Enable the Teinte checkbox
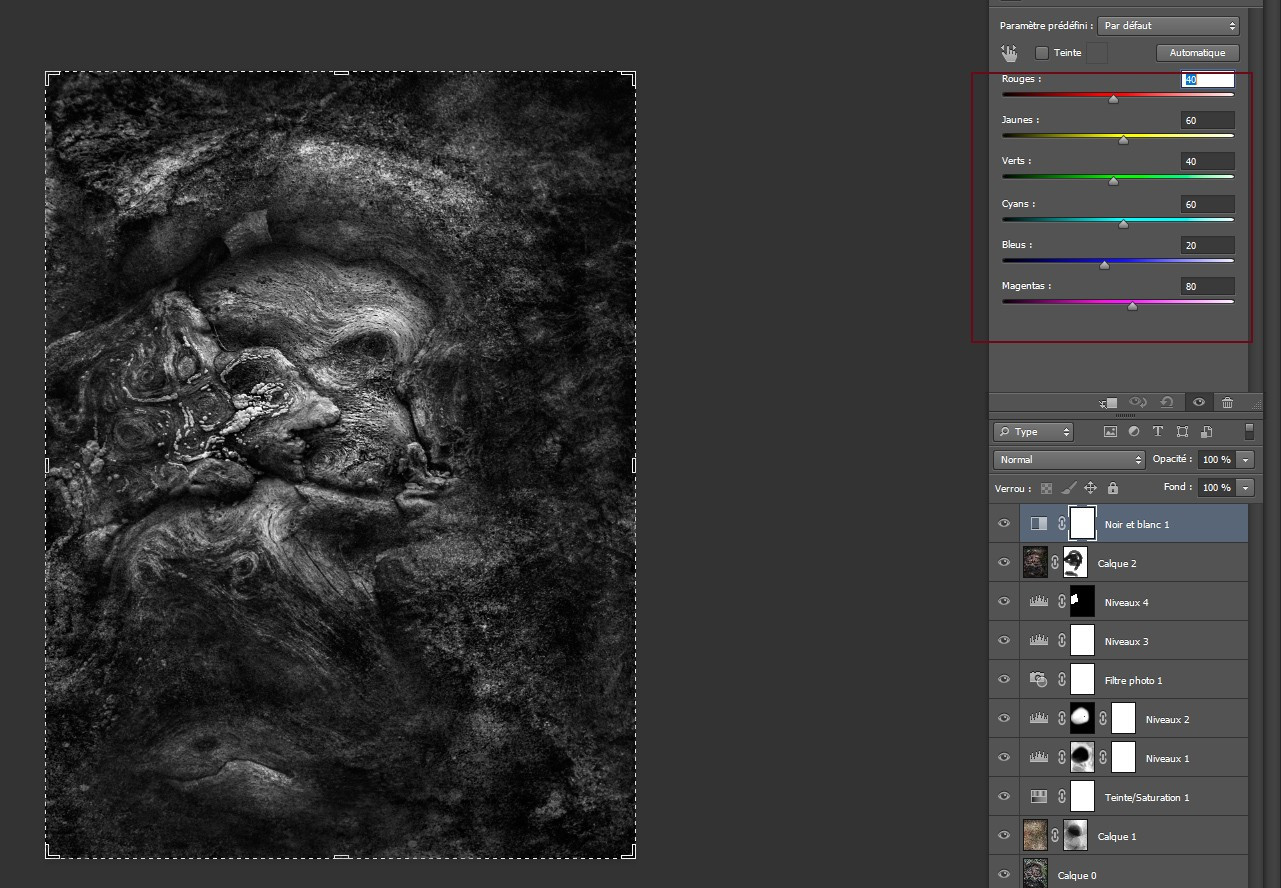 1042,53
